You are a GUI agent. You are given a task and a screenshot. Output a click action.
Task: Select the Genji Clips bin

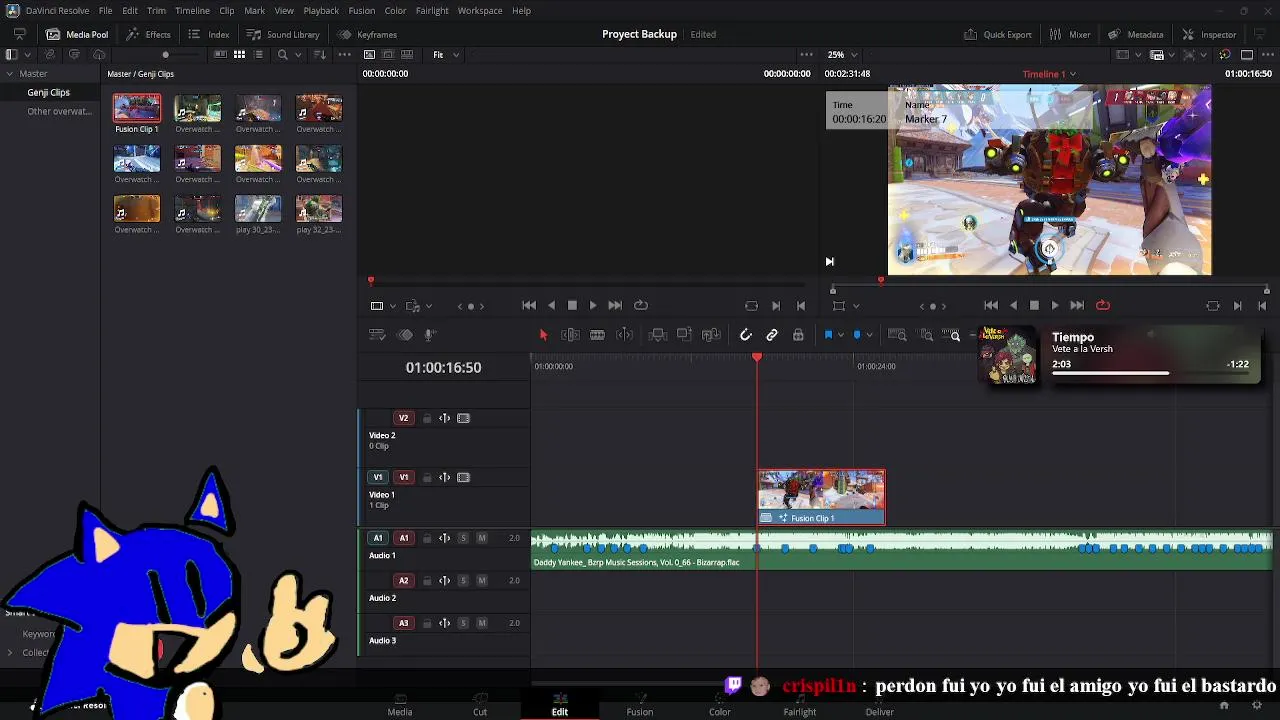(x=48, y=92)
